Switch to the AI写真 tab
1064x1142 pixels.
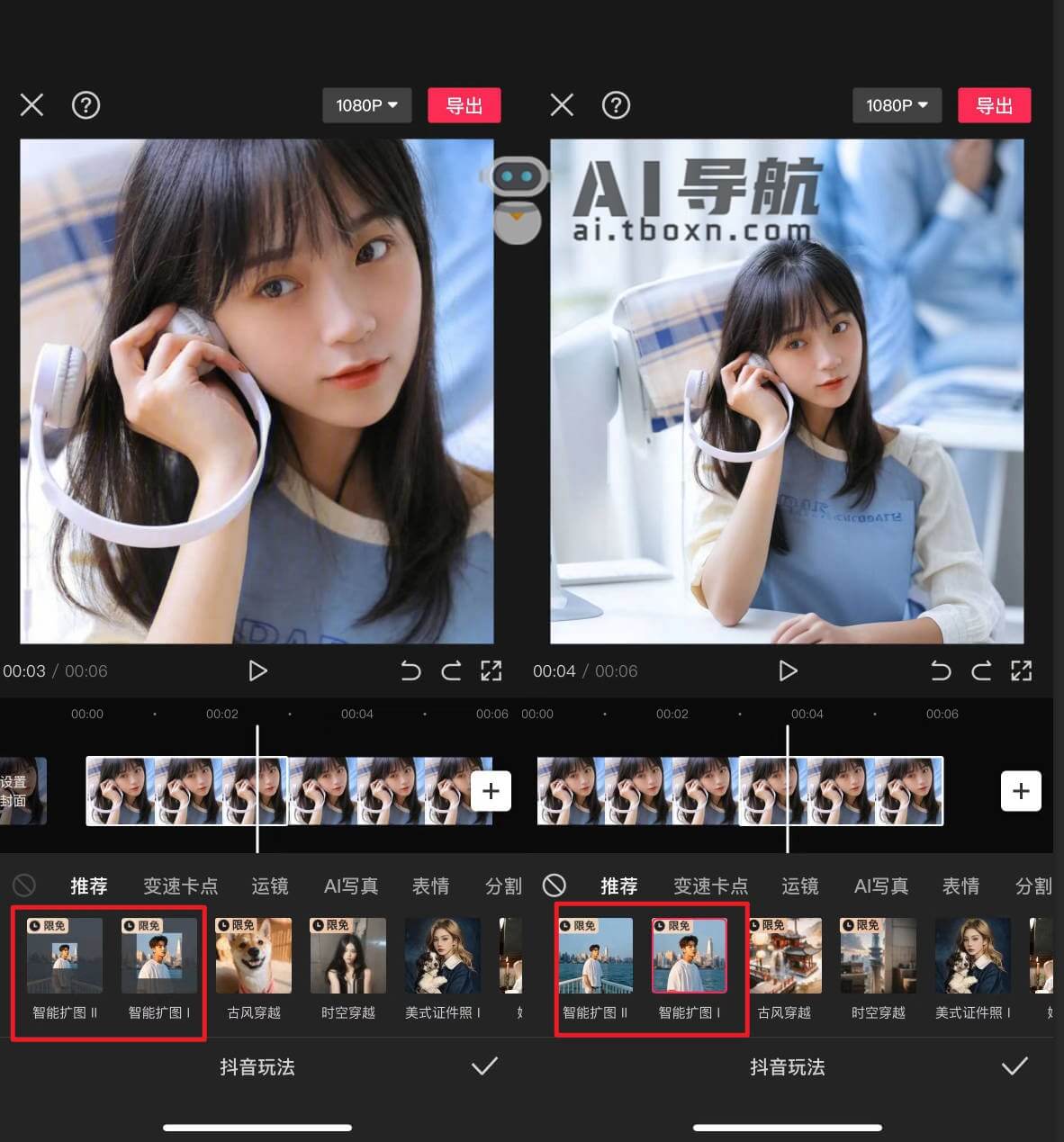tap(350, 886)
